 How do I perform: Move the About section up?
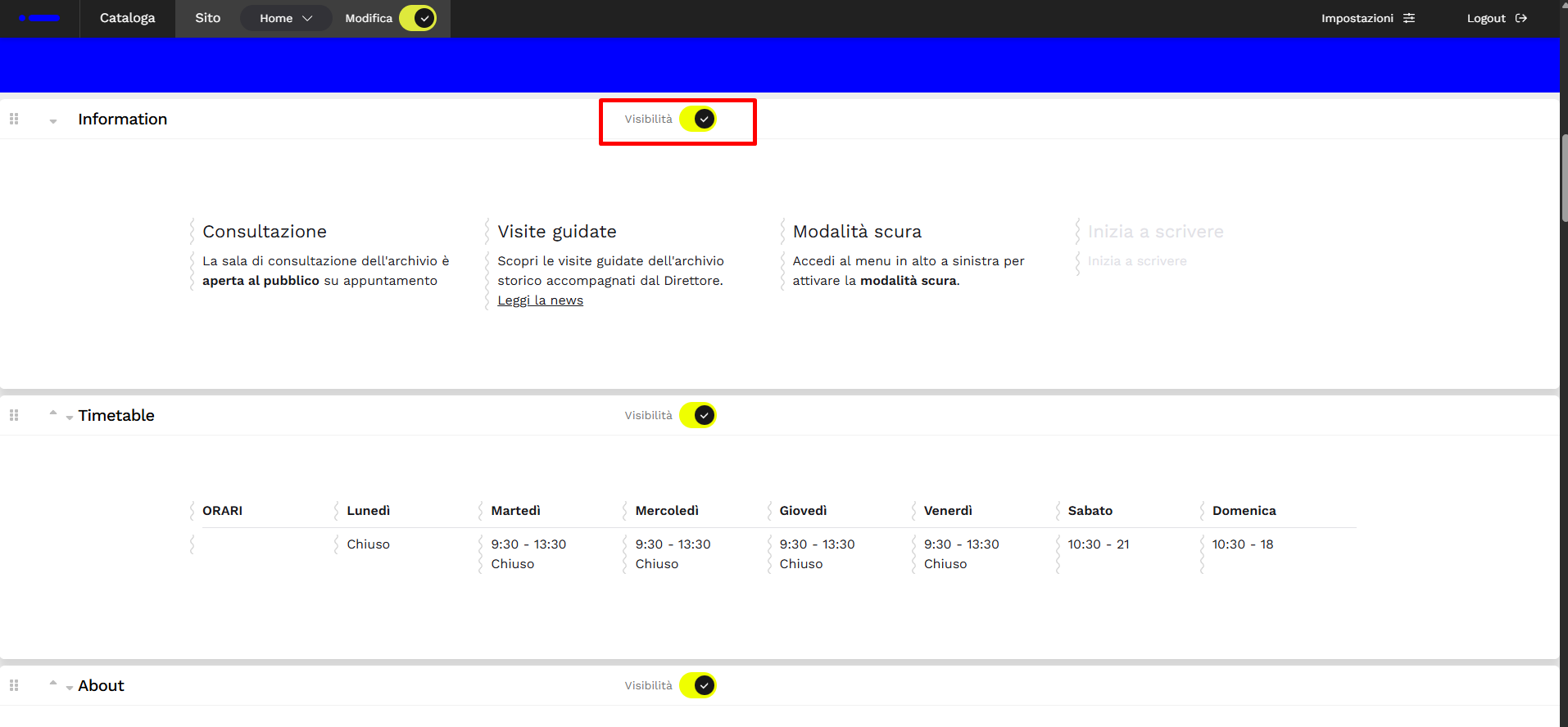coord(53,683)
